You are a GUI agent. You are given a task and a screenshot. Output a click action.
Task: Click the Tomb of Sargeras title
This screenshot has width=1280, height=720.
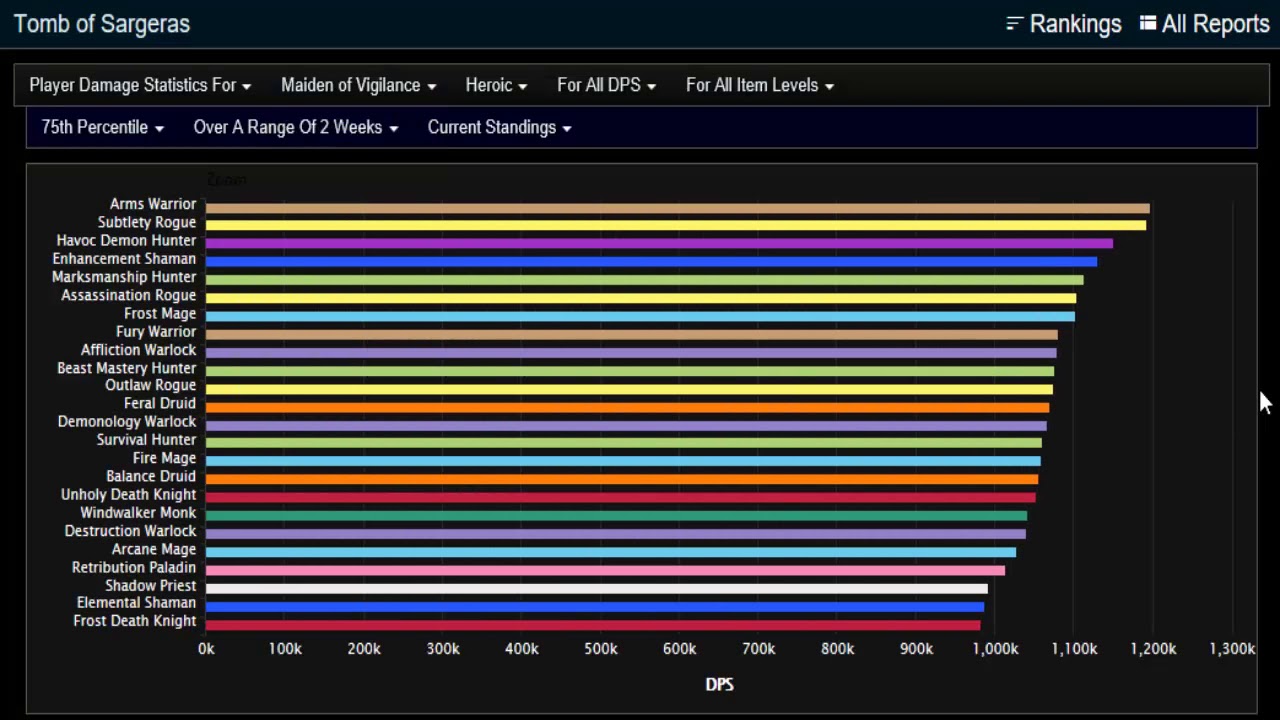coord(102,24)
